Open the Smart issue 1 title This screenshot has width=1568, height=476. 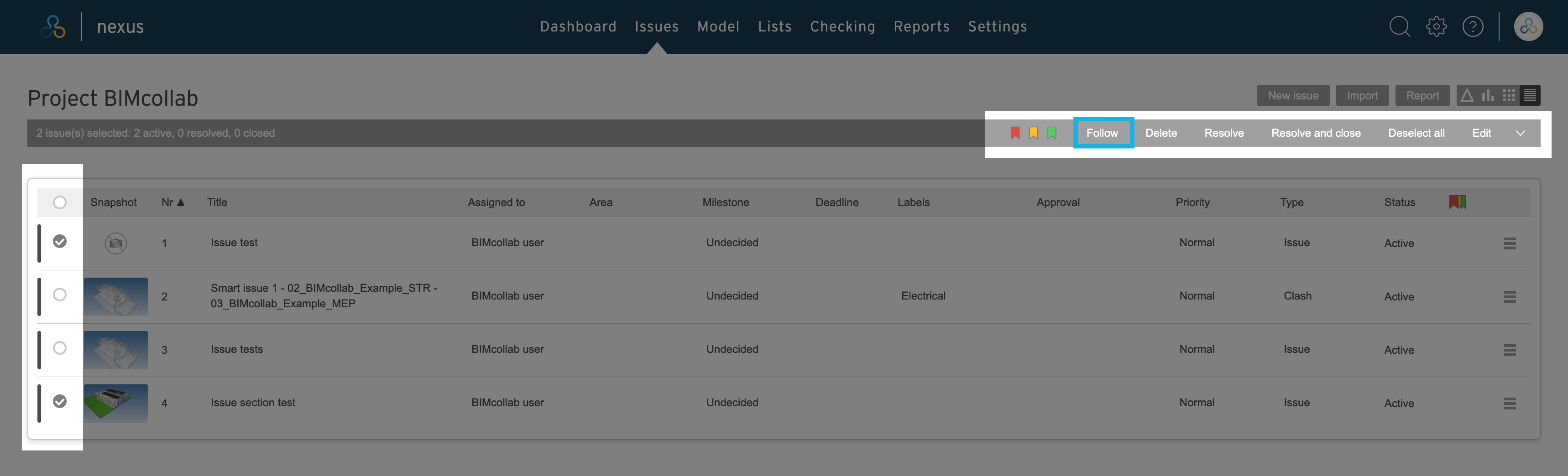tap(324, 295)
